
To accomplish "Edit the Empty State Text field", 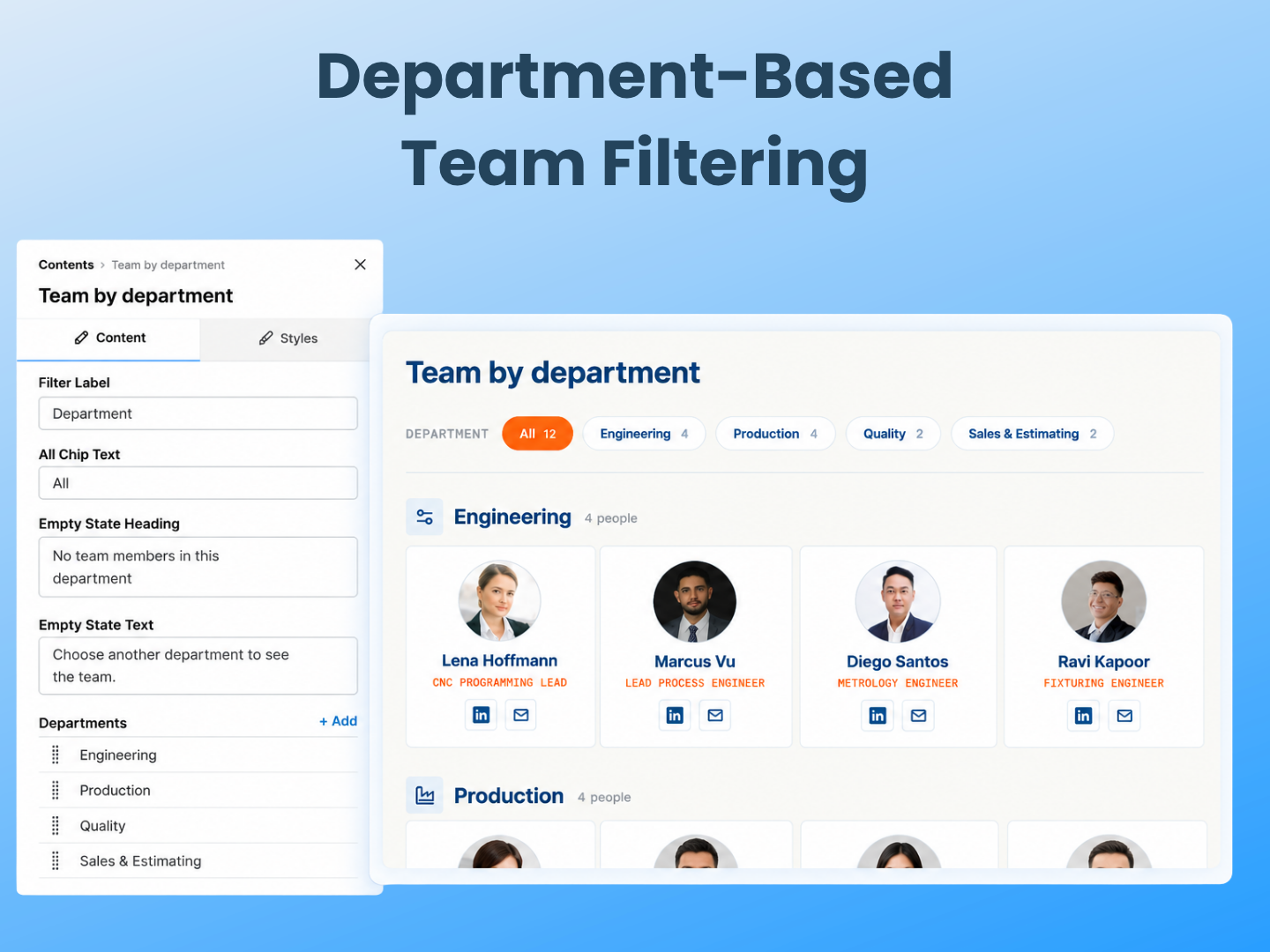I will (198, 666).
